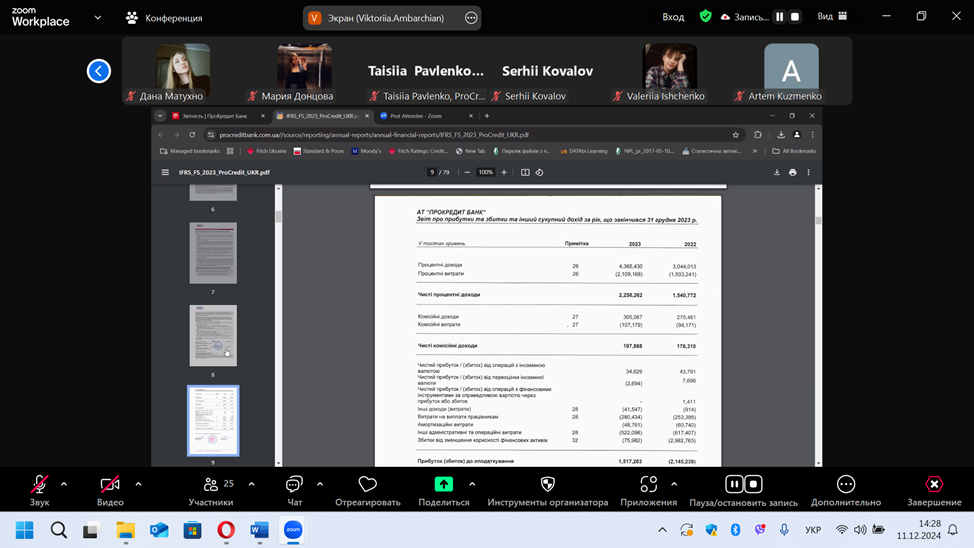Switch keyboard language УКР indicator
974x548 pixels.
812,530
